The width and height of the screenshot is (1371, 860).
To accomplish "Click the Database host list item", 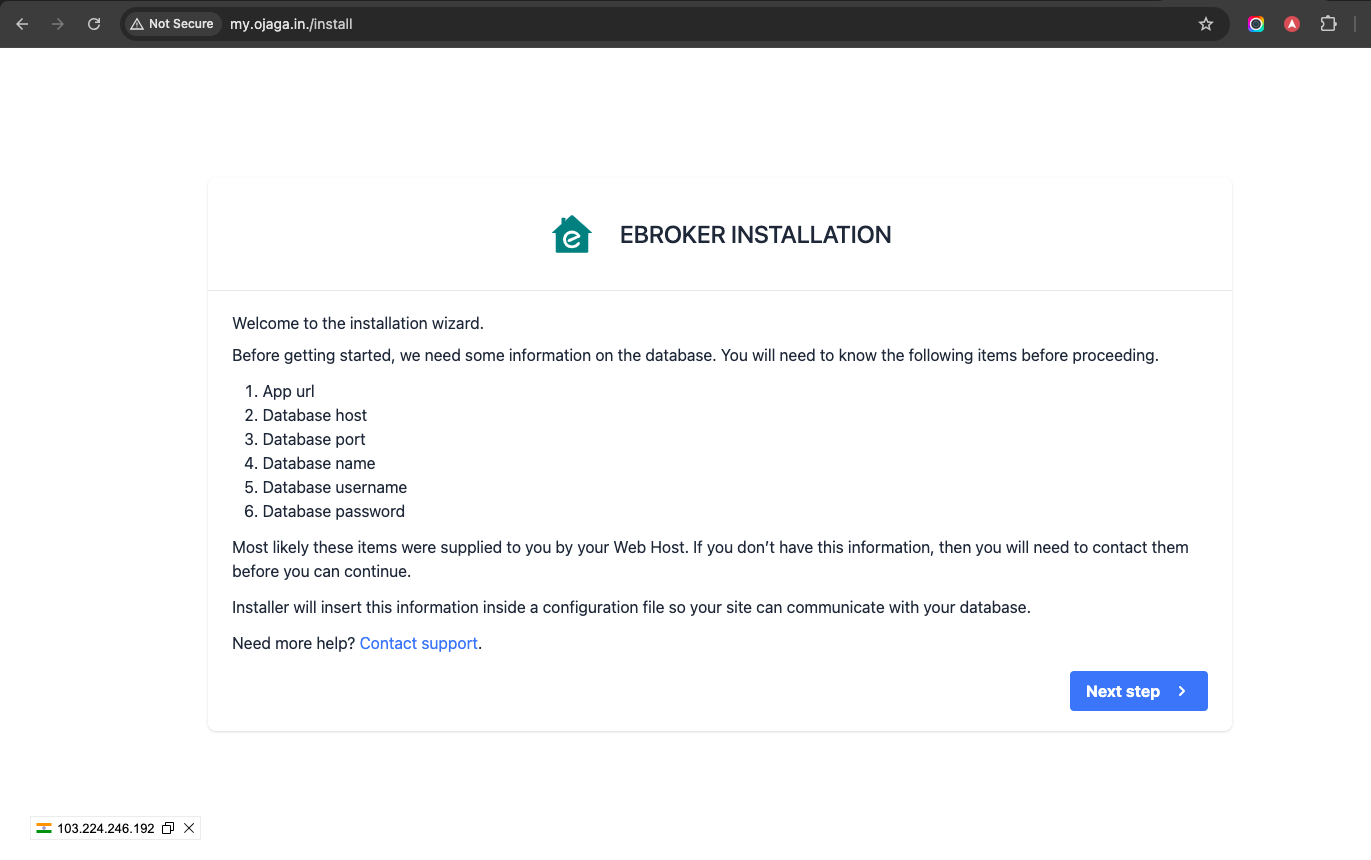I will tap(314, 415).
